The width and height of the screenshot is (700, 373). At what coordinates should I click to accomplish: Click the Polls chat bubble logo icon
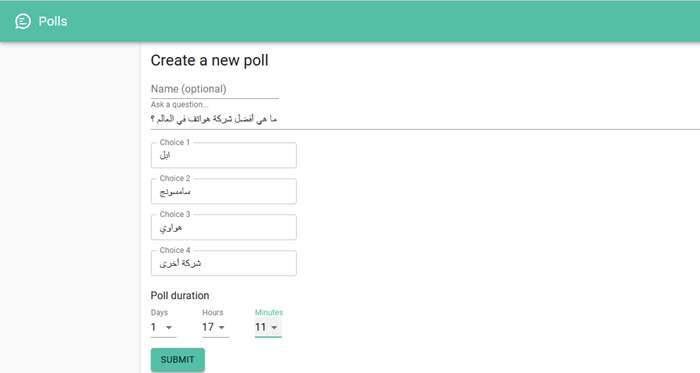pos(23,21)
